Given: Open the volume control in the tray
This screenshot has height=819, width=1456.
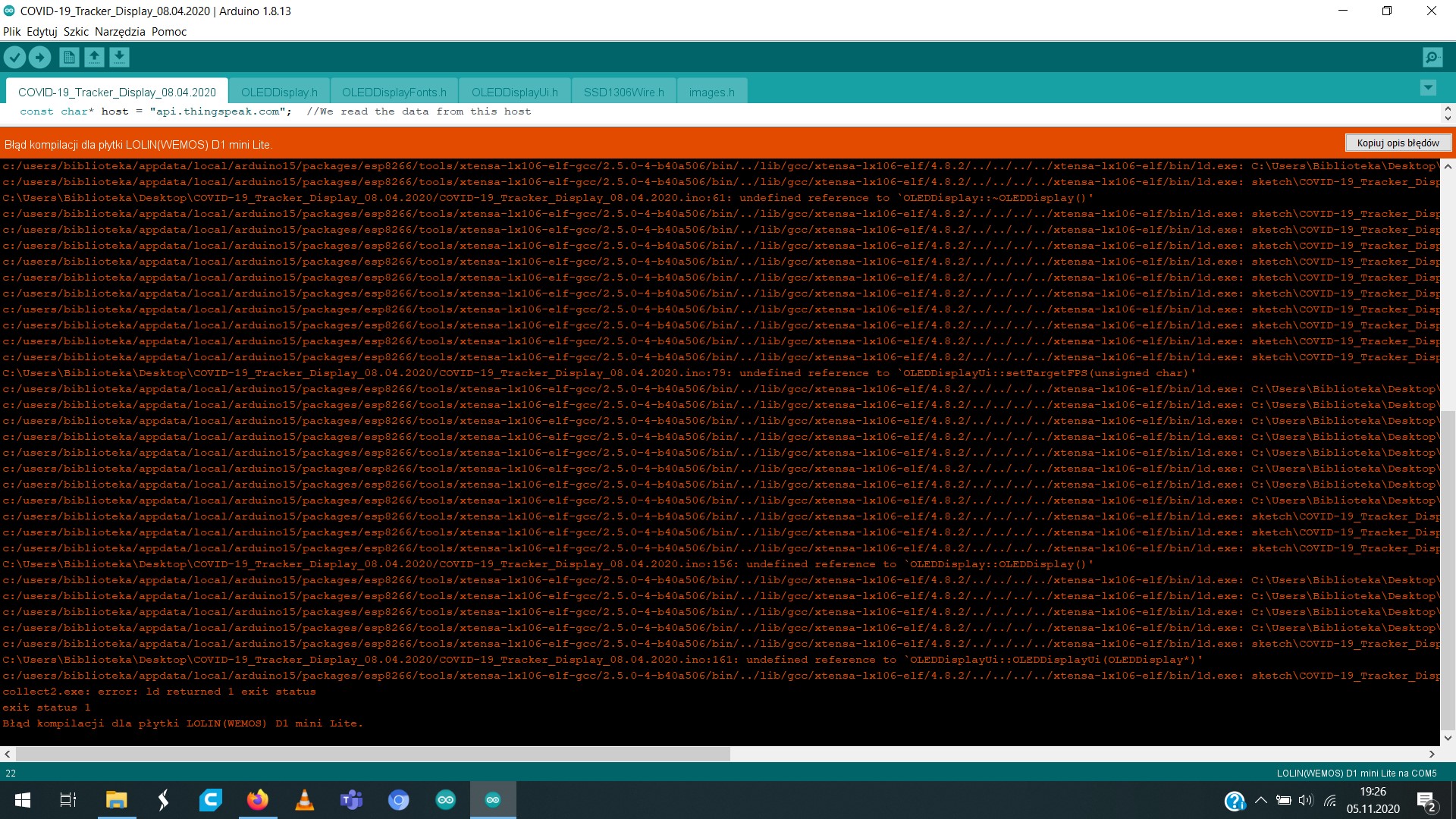Looking at the screenshot, I should [x=1306, y=800].
